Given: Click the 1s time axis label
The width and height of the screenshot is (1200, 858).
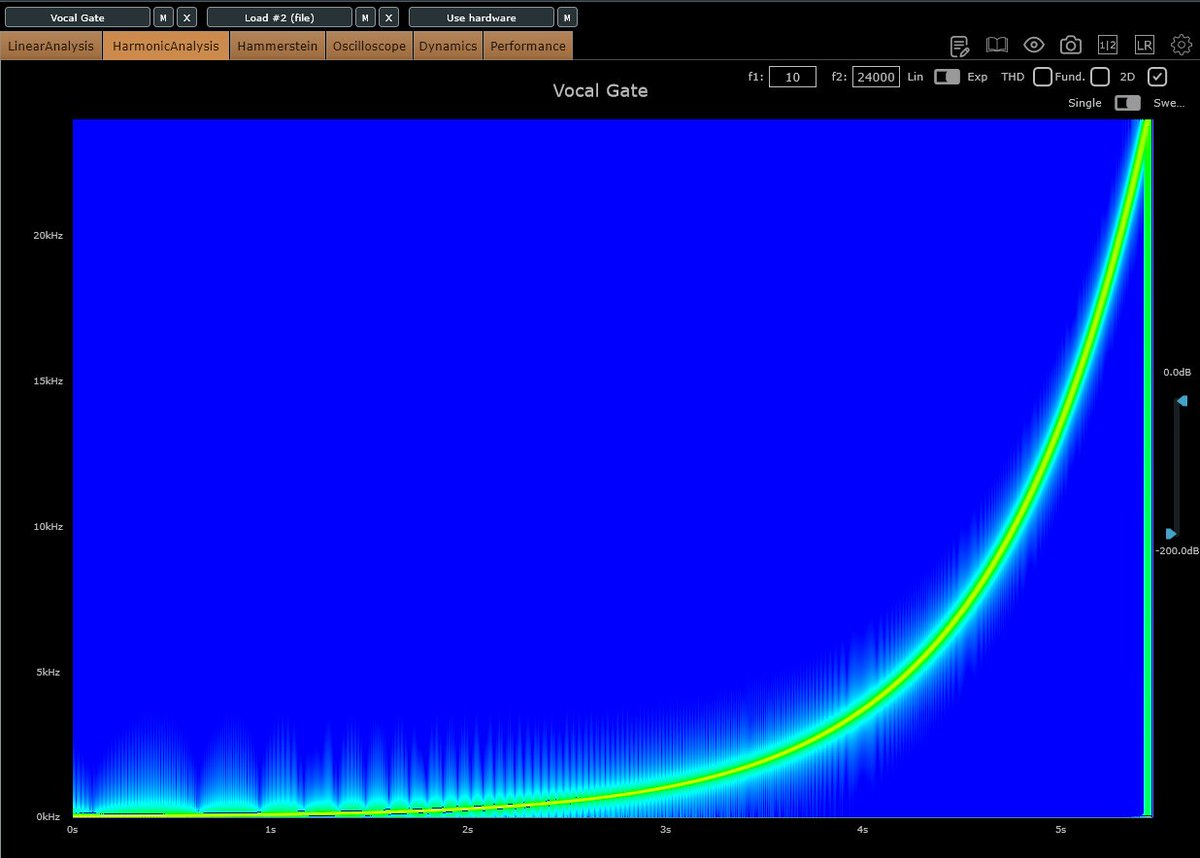Looking at the screenshot, I should coord(270,830).
